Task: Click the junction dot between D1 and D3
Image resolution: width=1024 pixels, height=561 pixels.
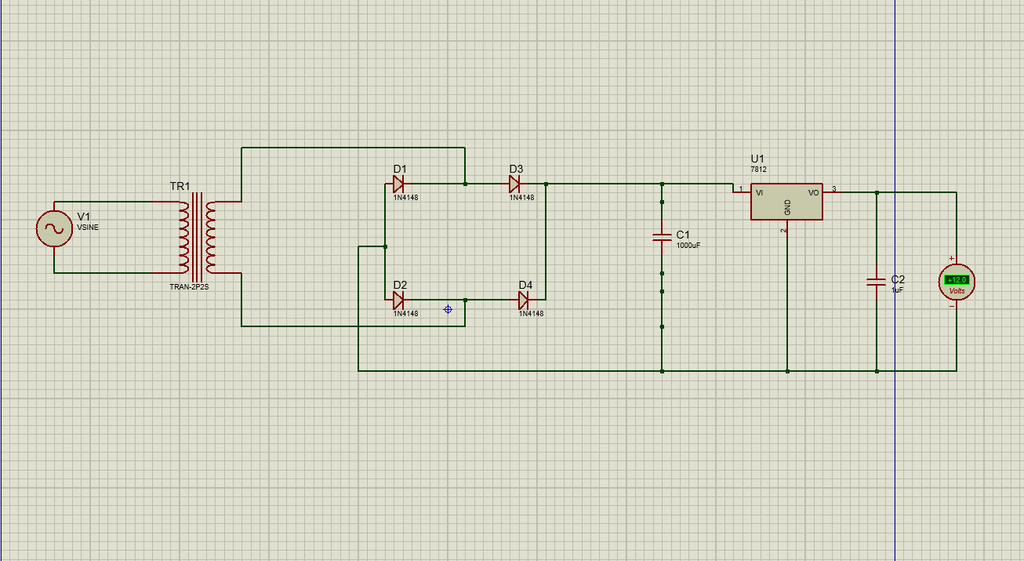Action: click(465, 184)
